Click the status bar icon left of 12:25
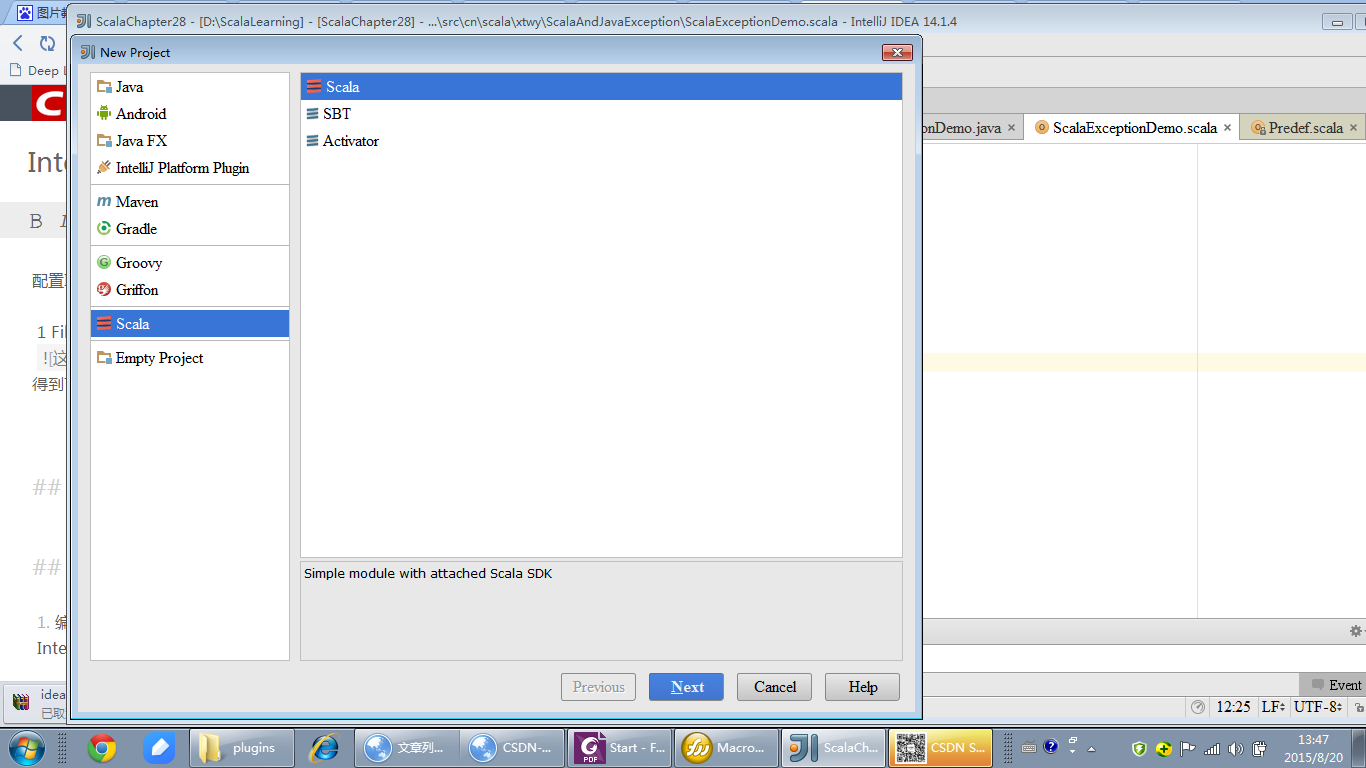This screenshot has width=1366, height=768. tap(1198, 707)
